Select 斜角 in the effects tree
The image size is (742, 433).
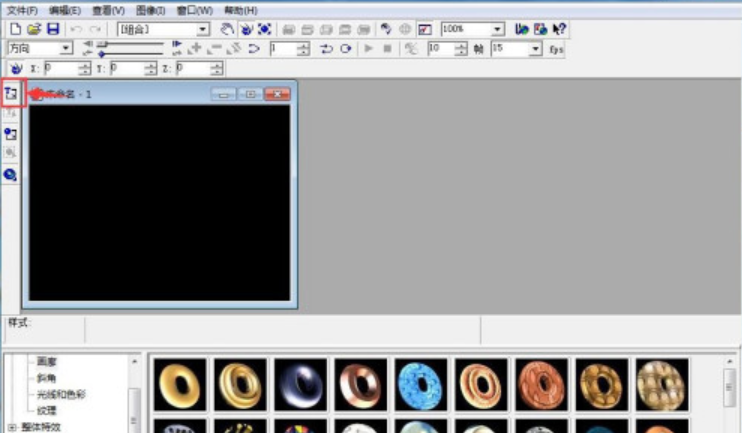(x=46, y=378)
